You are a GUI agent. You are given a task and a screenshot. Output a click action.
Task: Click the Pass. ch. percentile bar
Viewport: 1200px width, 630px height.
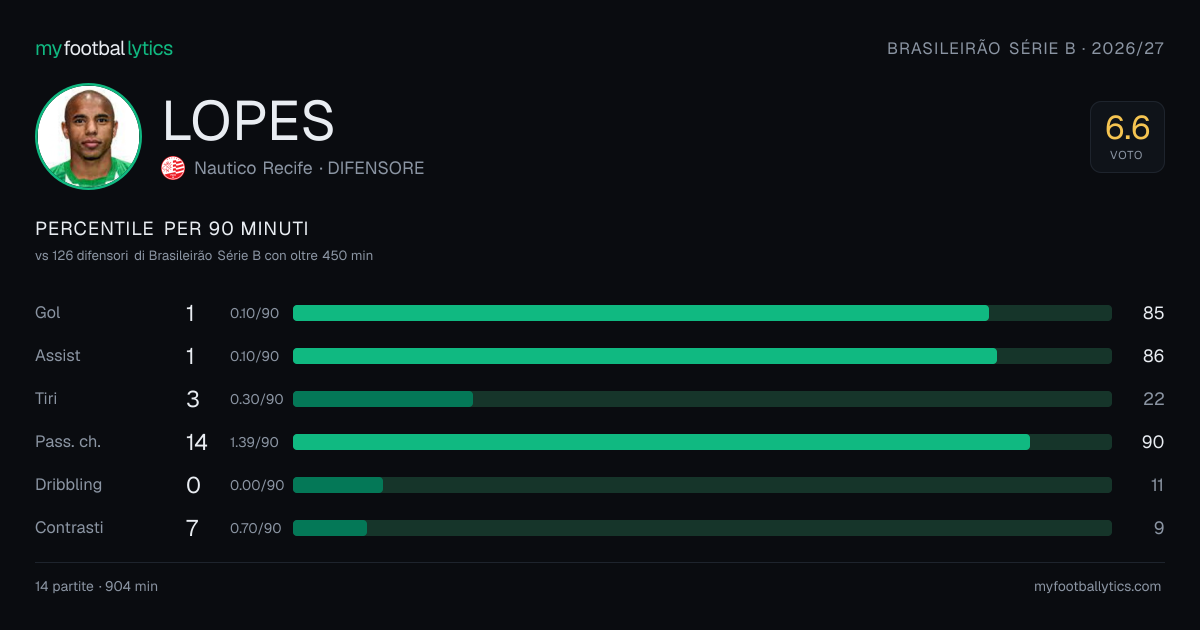pos(702,442)
